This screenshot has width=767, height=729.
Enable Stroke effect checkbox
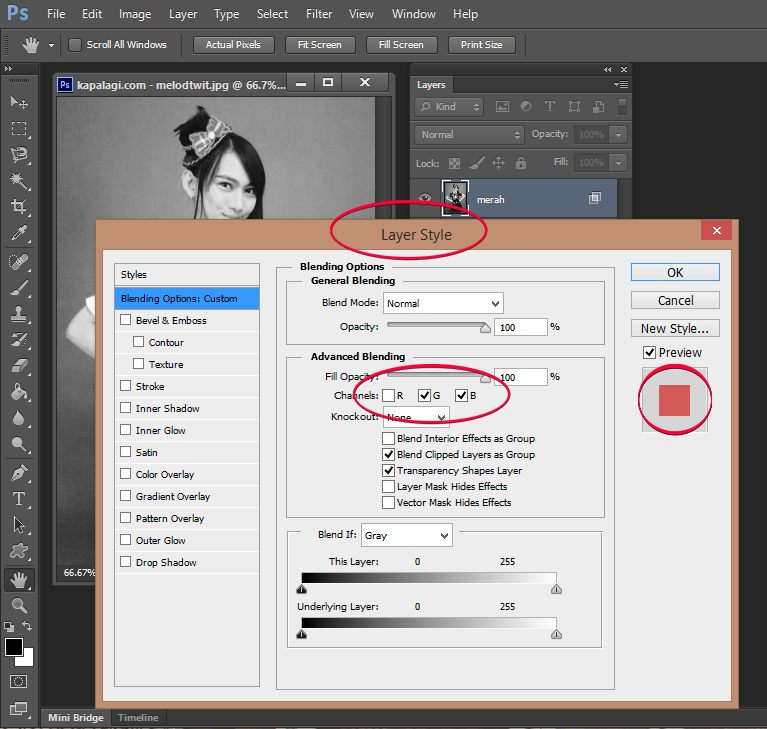pos(126,386)
